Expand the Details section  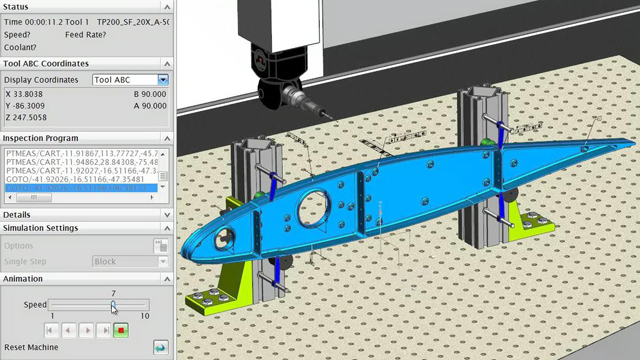[167, 215]
